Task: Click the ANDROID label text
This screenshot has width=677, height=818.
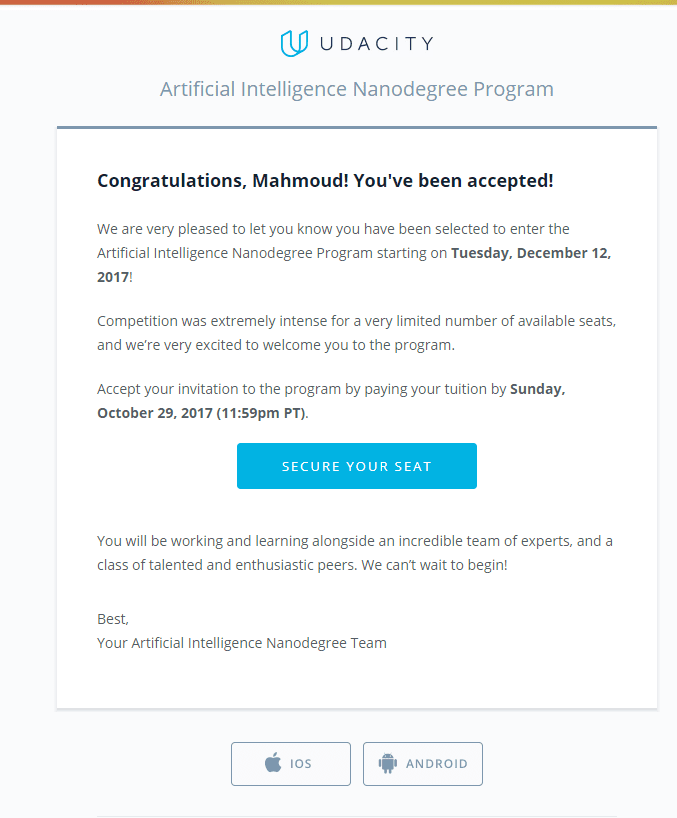Action: [x=436, y=764]
